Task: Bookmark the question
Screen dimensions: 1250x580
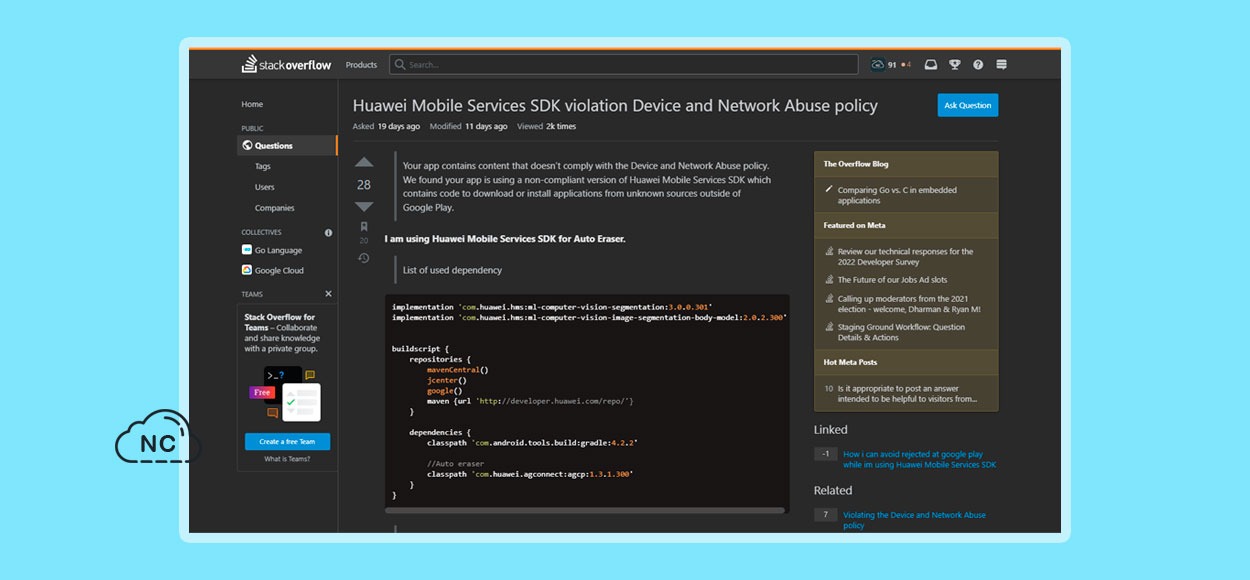Action: tap(364, 227)
